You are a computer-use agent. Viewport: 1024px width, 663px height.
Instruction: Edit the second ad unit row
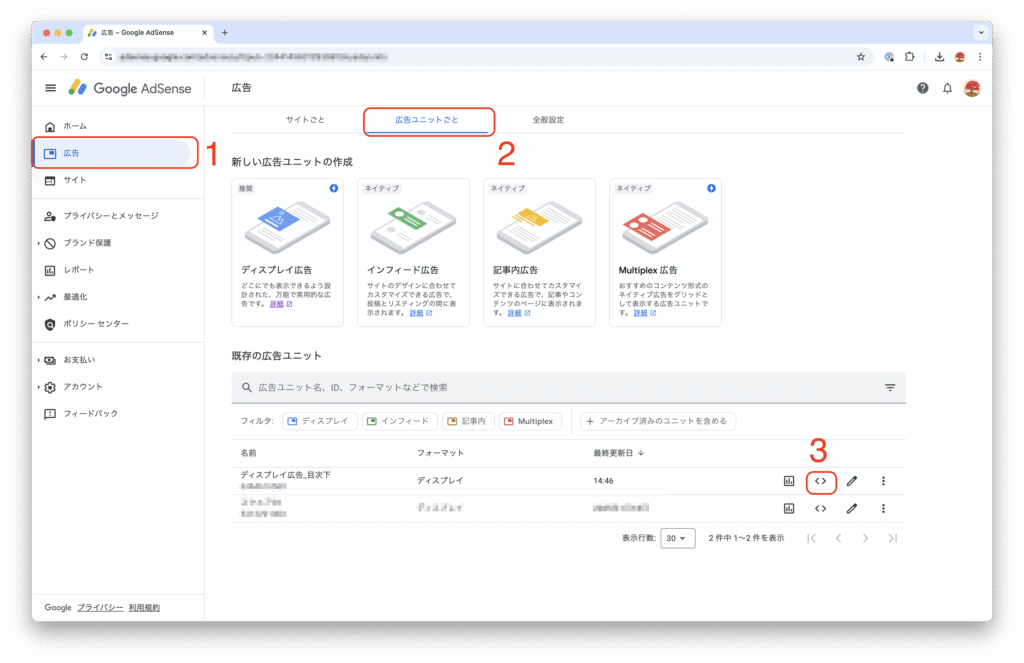point(852,509)
